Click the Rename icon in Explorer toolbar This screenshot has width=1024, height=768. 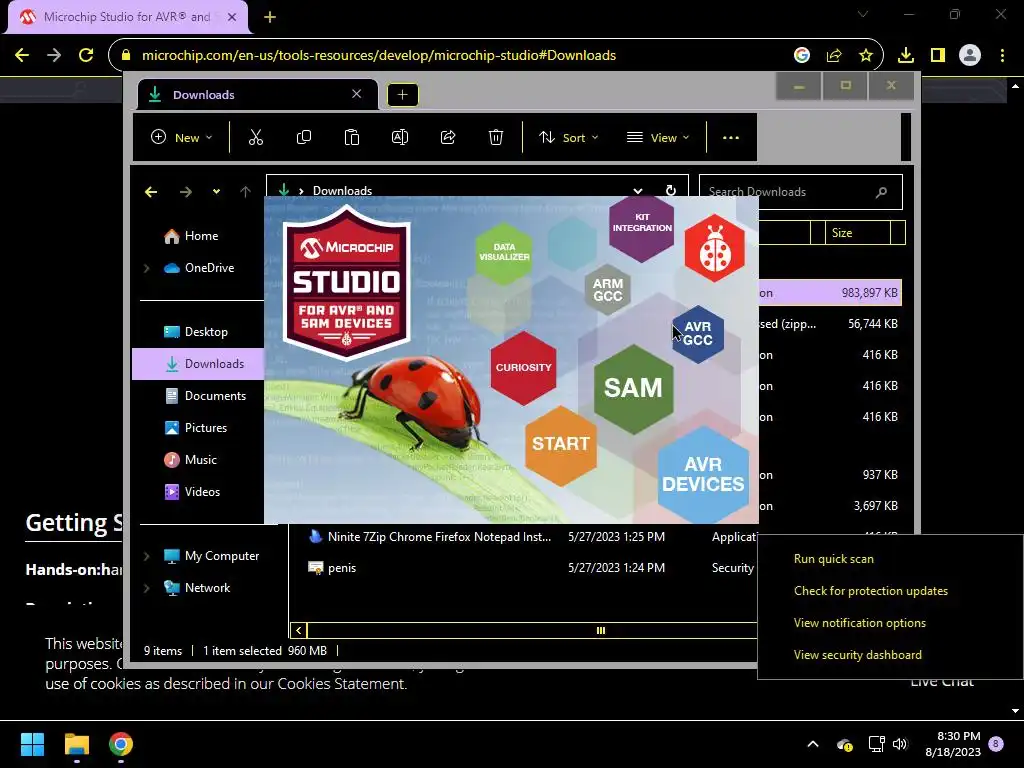400,137
